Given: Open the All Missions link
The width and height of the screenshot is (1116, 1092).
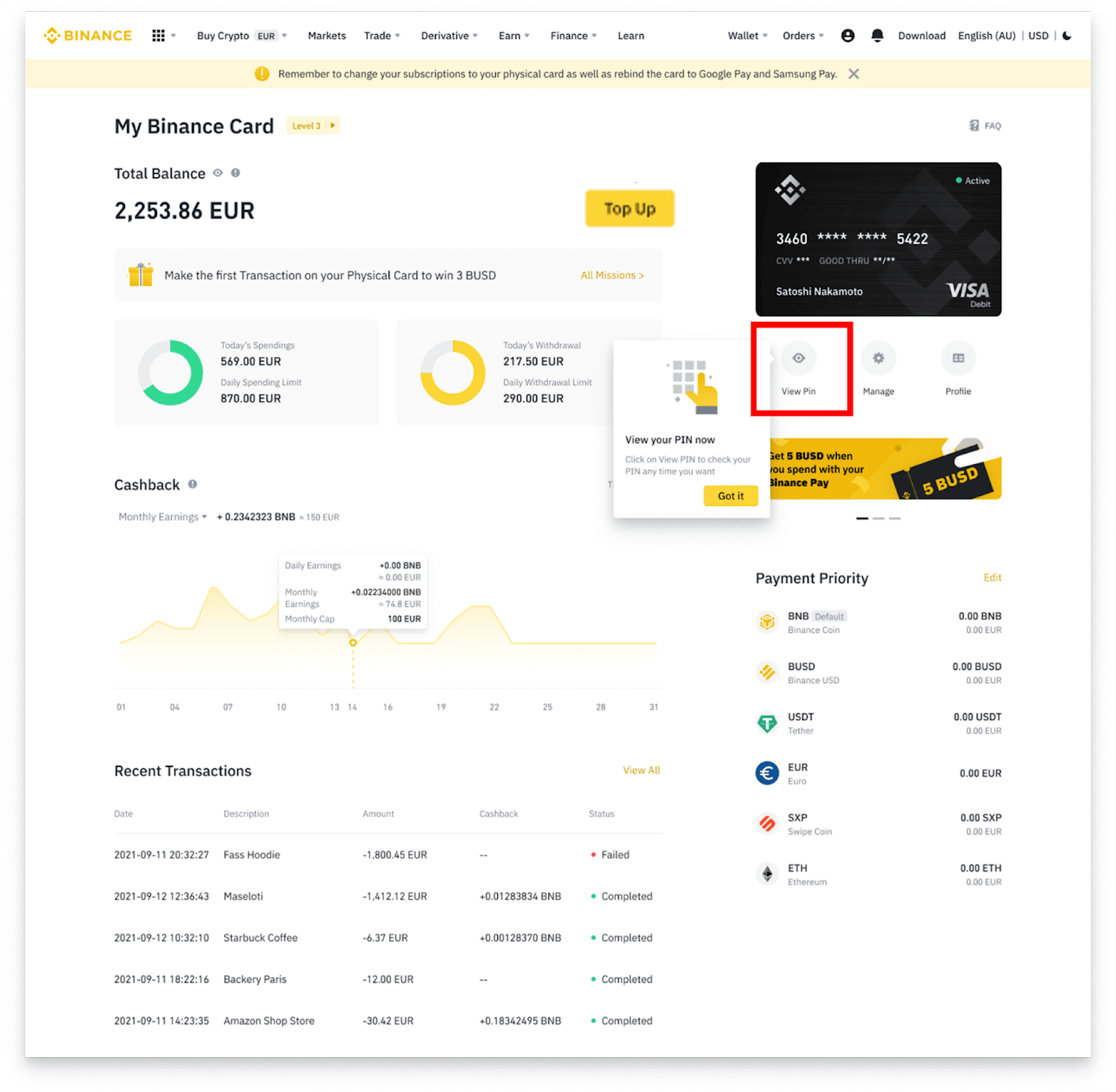Looking at the screenshot, I should pyautogui.click(x=612, y=276).
